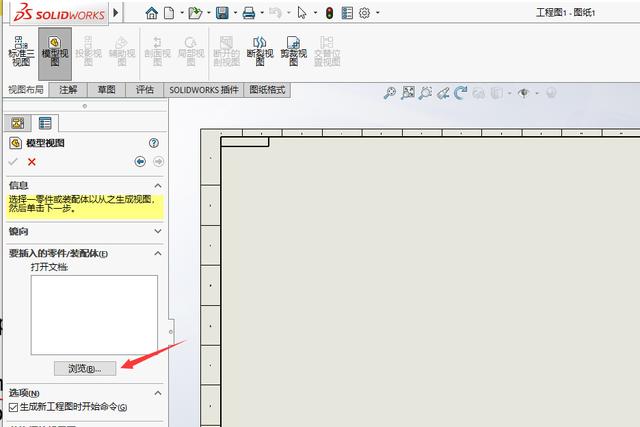Image resolution: width=640 pixels, height=427 pixels.
Task: Open help question mark in 模型视图 panel
Action: [153, 143]
